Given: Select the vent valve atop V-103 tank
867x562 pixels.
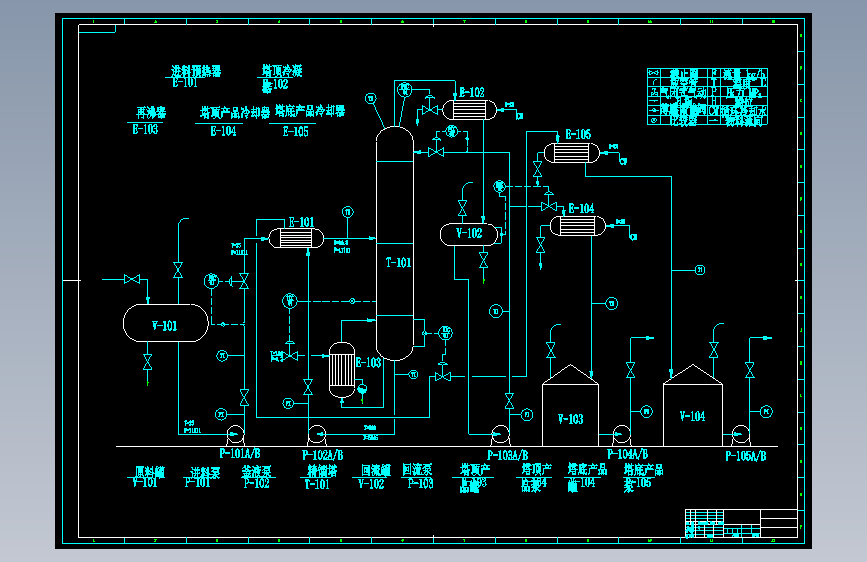Looking at the screenshot, I should pyautogui.click(x=551, y=350).
